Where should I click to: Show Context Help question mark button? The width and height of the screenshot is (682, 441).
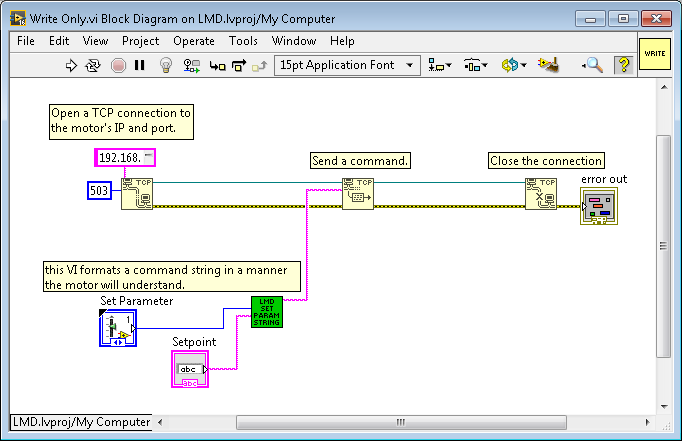(x=624, y=65)
